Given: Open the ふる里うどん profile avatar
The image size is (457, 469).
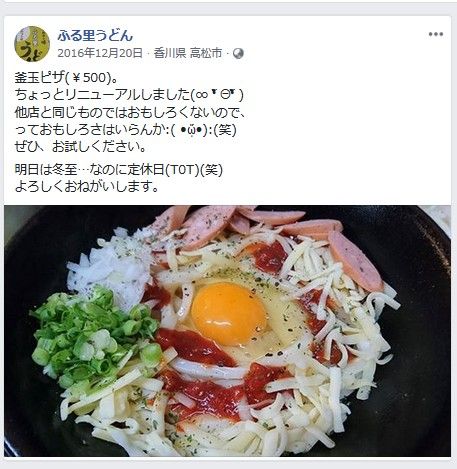Looking at the screenshot, I should click(x=32, y=44).
